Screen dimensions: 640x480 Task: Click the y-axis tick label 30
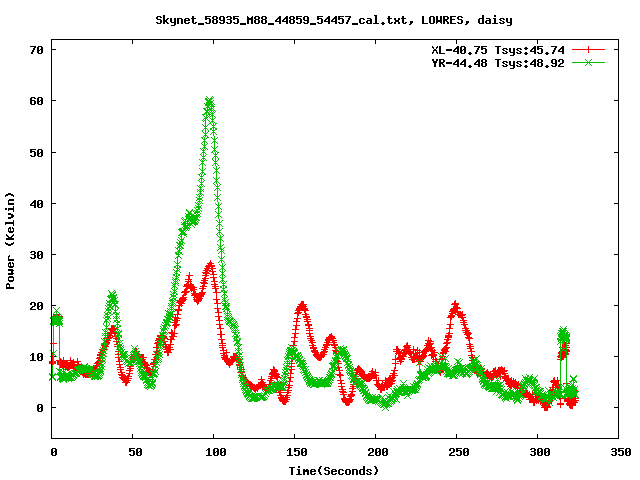36,255
